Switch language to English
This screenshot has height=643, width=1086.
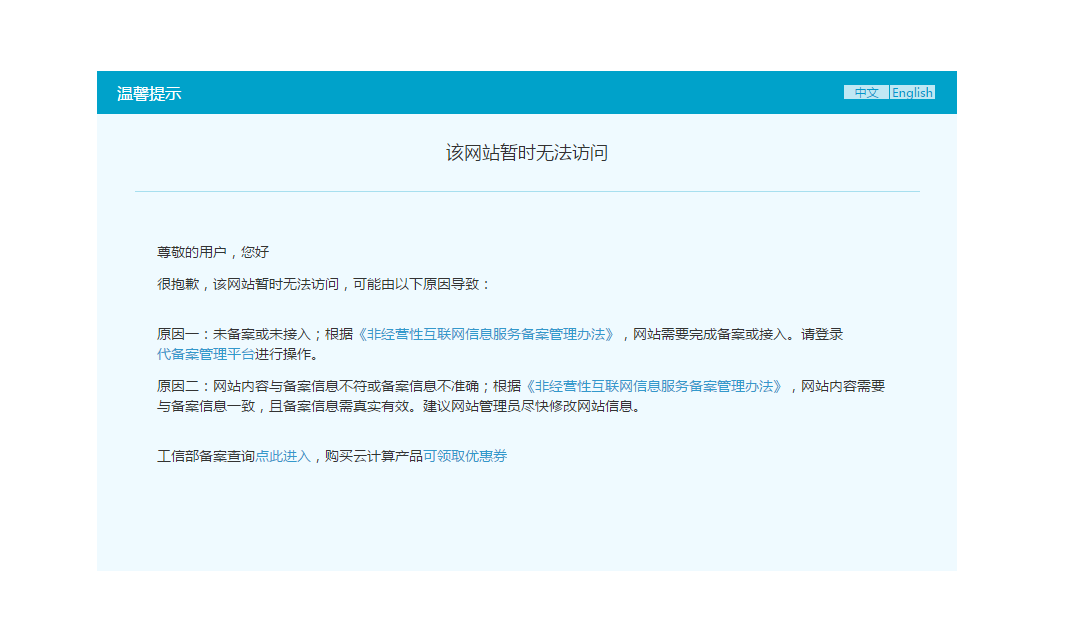[912, 92]
